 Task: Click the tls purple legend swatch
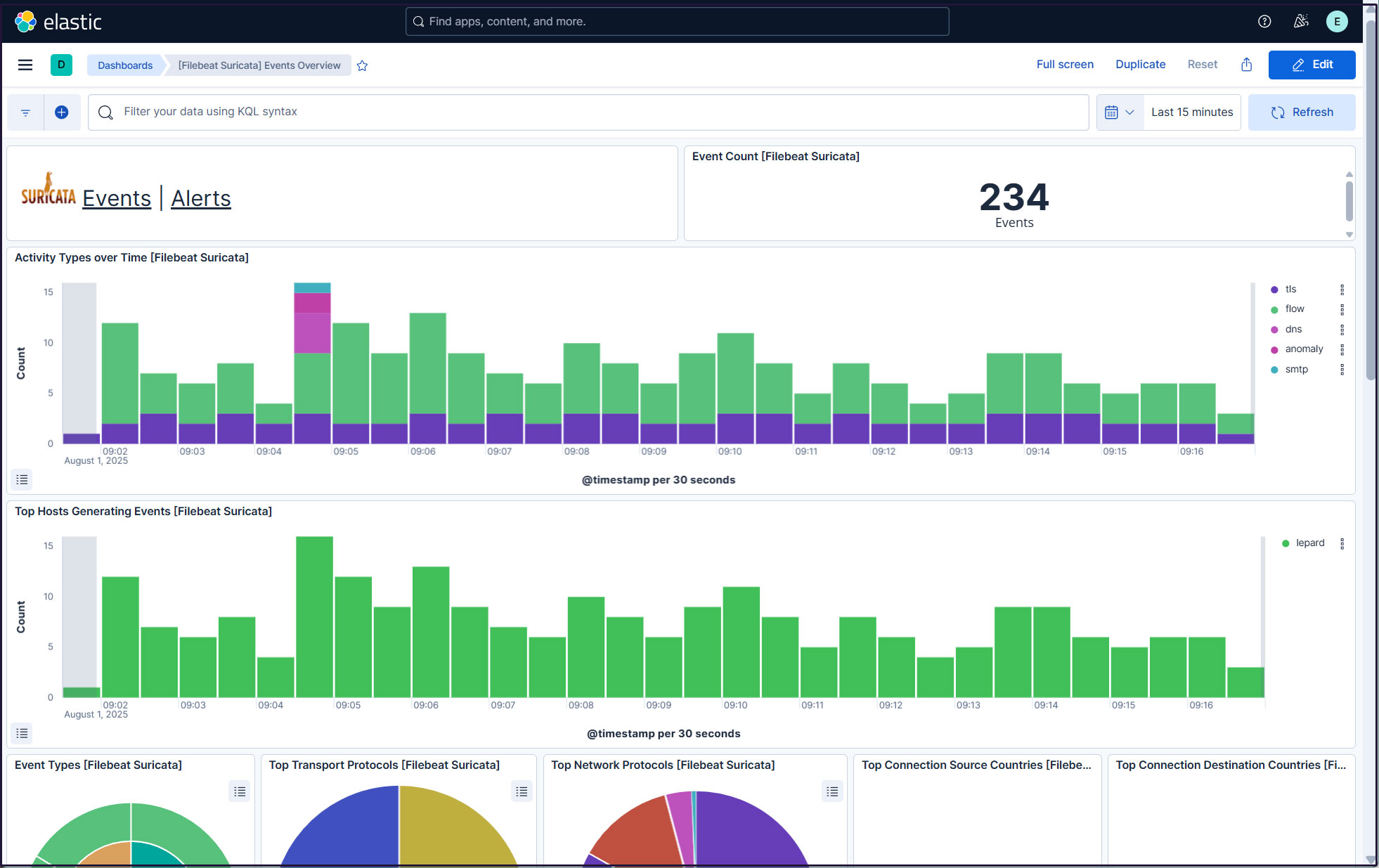click(1274, 290)
